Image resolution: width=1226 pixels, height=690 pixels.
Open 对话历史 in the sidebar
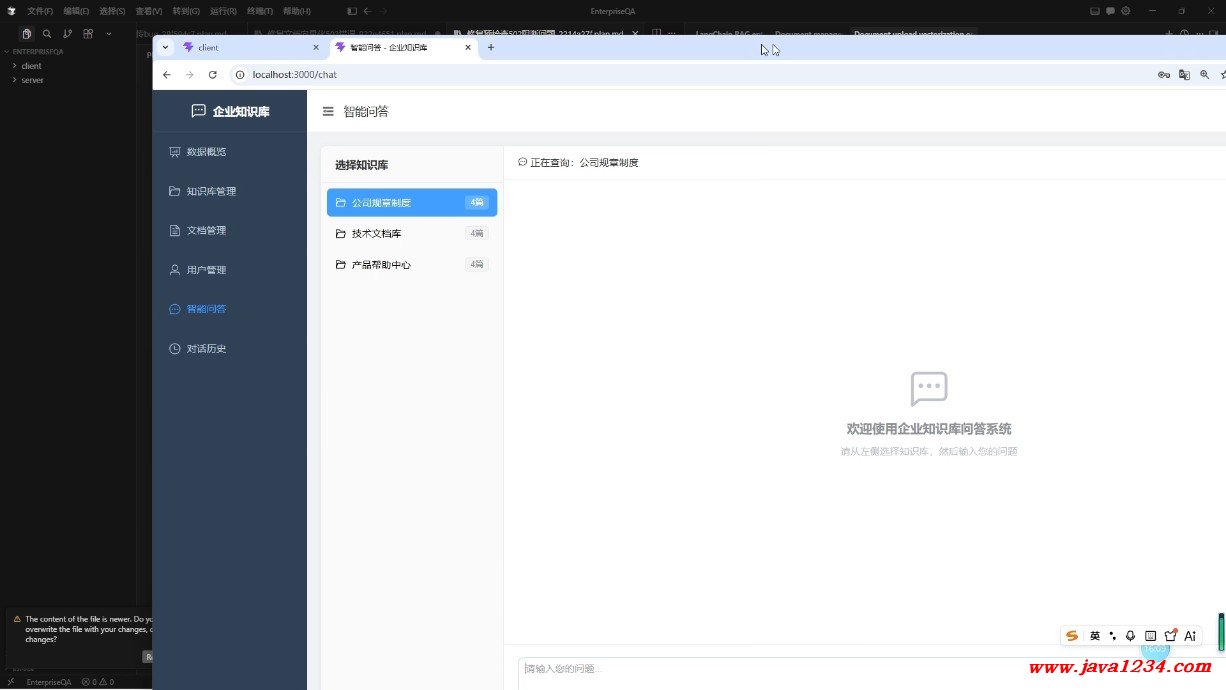tap(206, 349)
